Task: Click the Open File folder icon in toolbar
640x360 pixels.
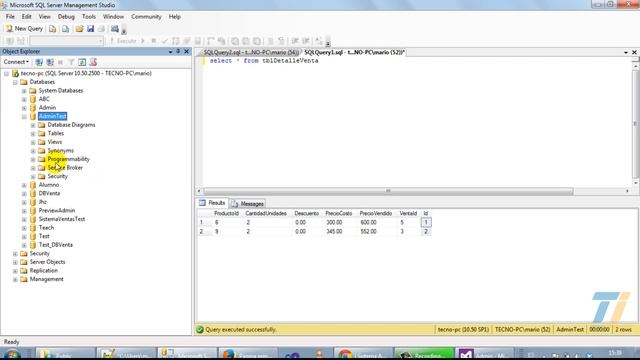Action: click(80, 29)
